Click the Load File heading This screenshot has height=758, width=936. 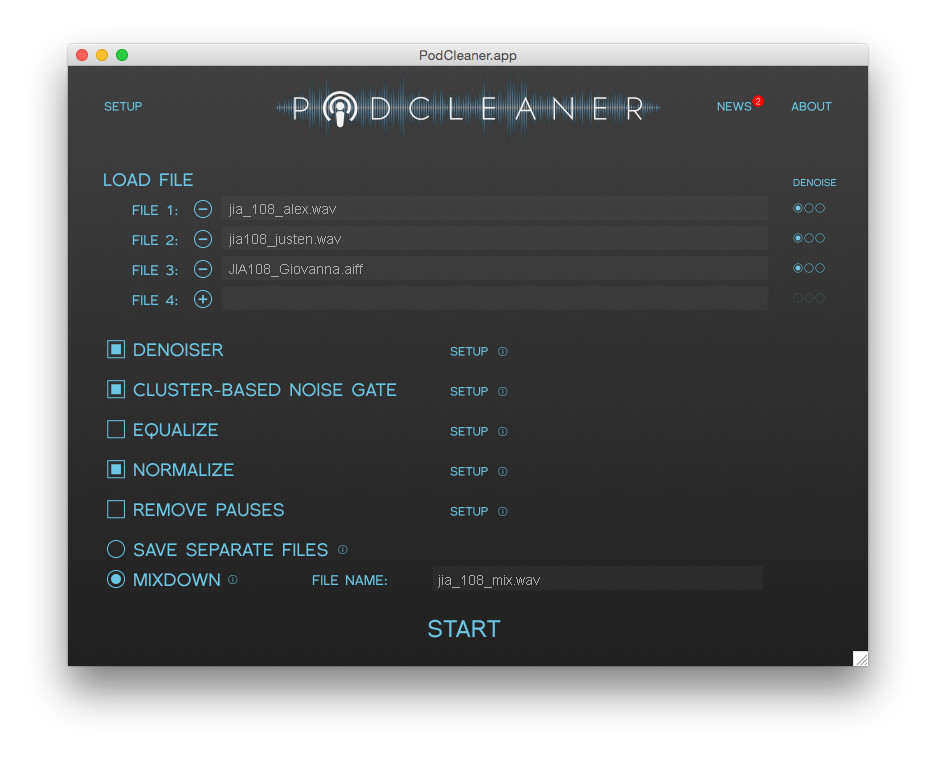point(148,180)
